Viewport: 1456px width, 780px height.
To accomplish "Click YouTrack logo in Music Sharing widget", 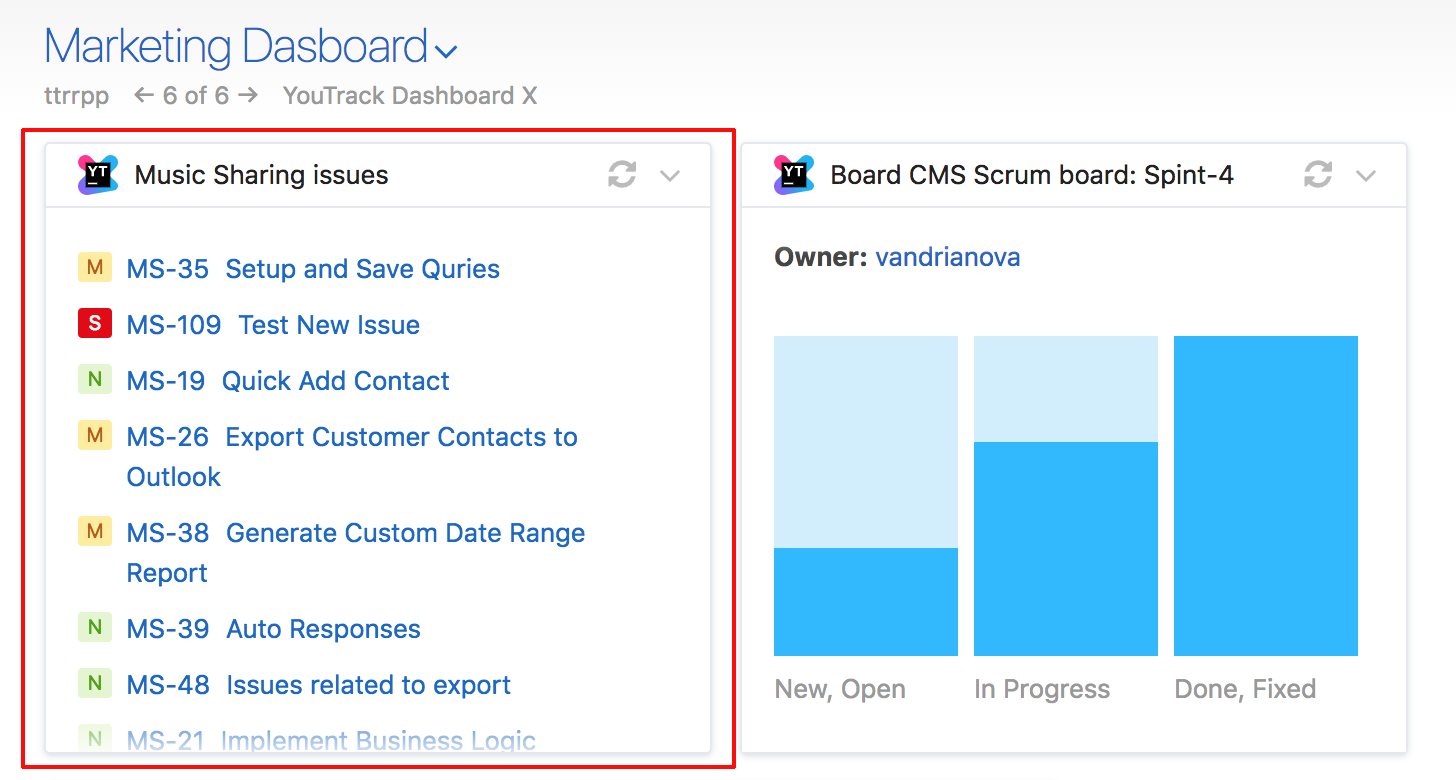I will pyautogui.click(x=97, y=175).
